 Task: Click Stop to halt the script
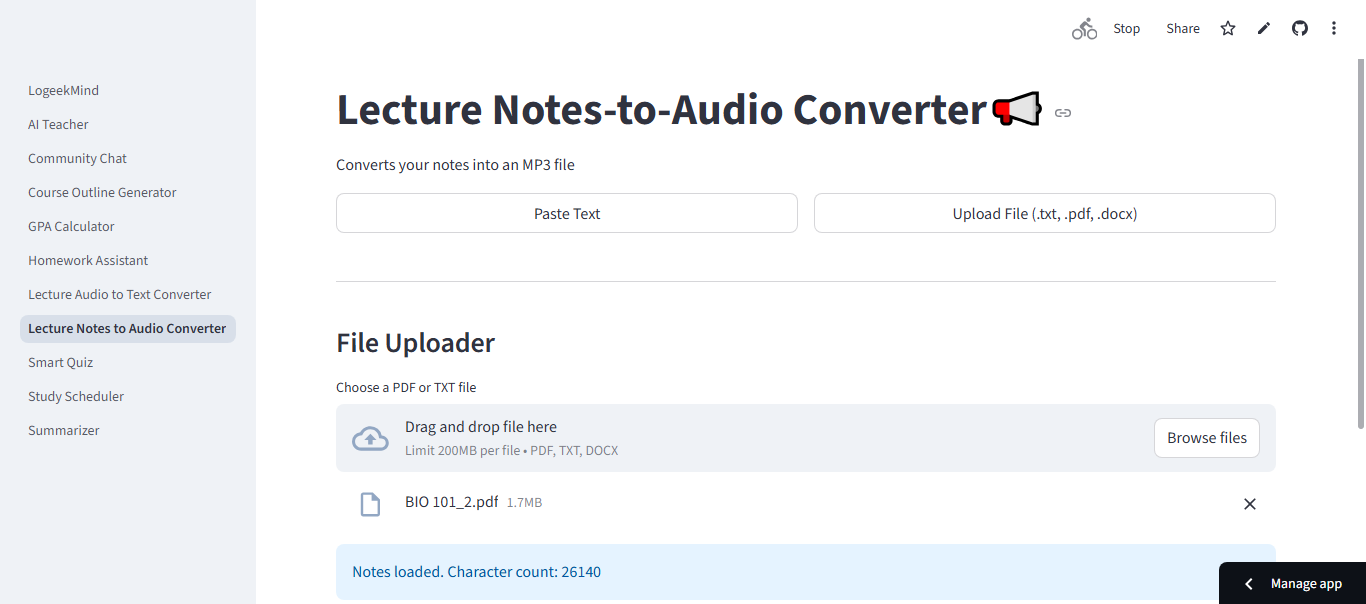point(1126,28)
